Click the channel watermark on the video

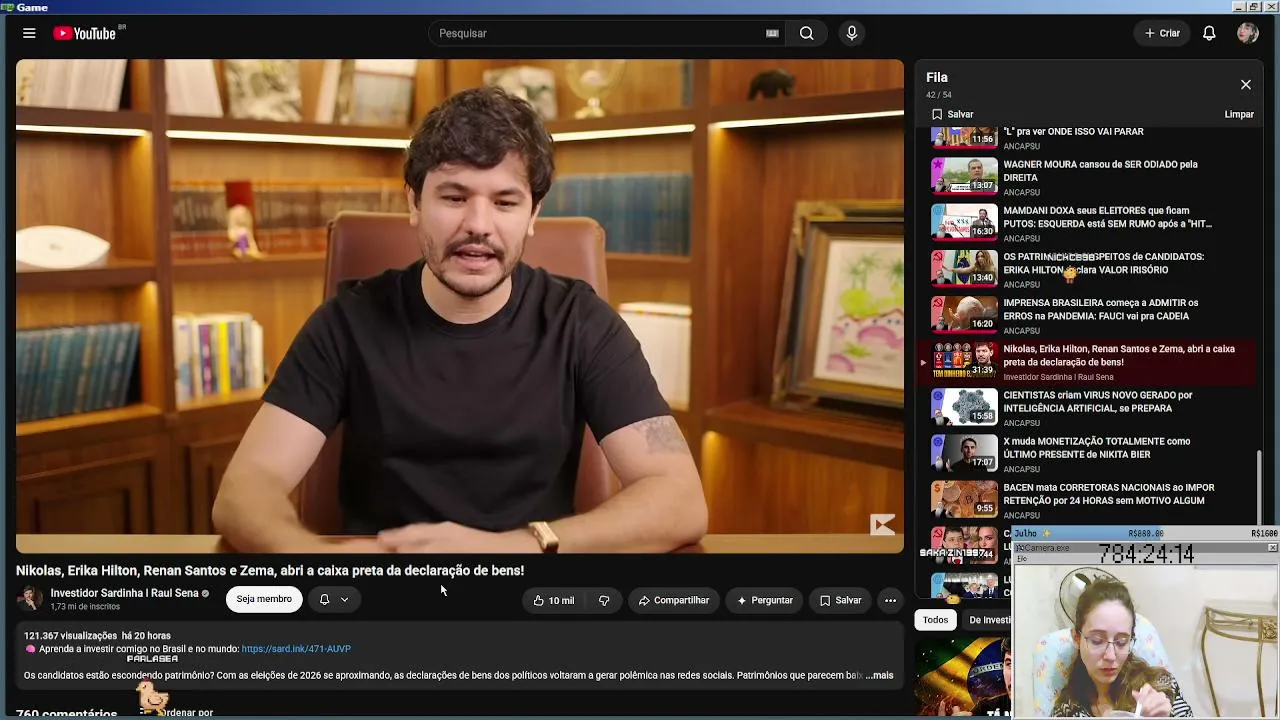coord(882,525)
